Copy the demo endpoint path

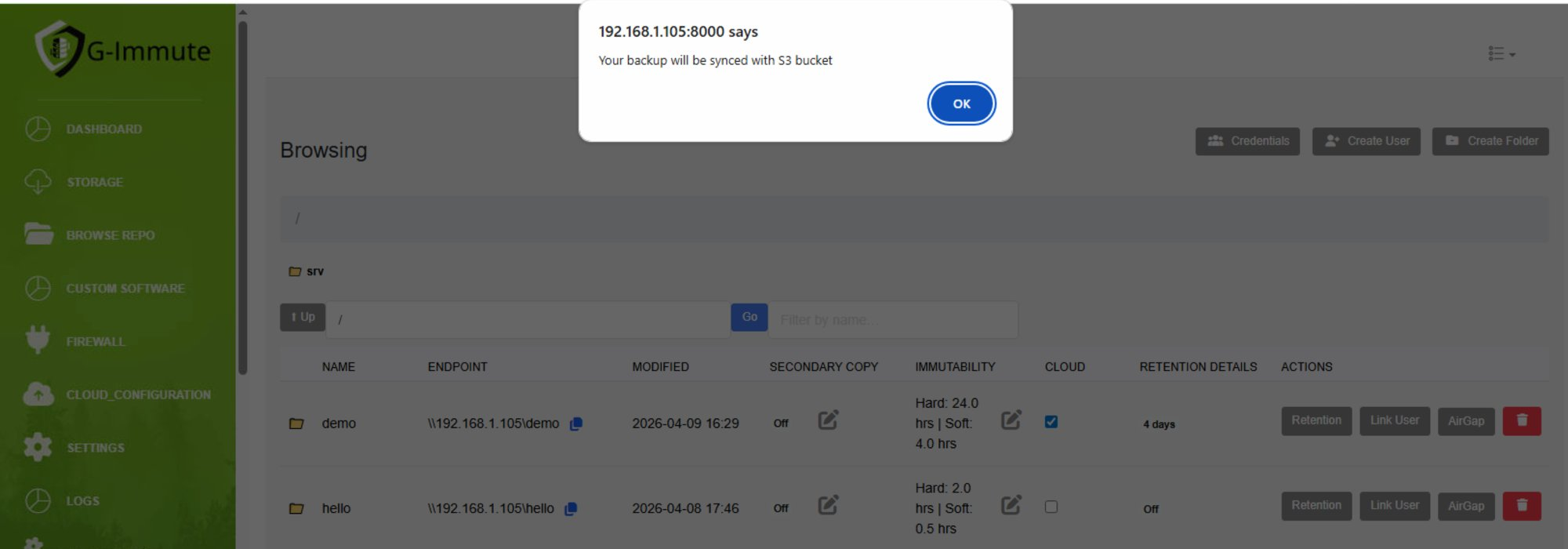pyautogui.click(x=575, y=424)
